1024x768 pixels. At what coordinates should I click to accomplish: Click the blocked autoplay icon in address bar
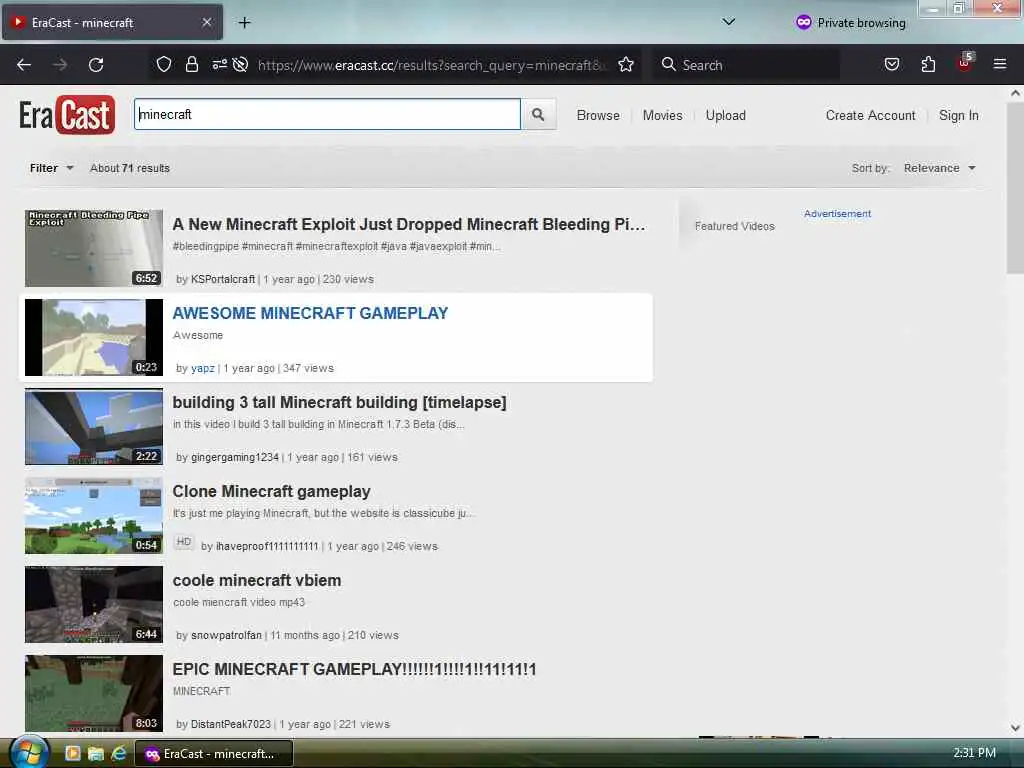pyautogui.click(x=240, y=65)
